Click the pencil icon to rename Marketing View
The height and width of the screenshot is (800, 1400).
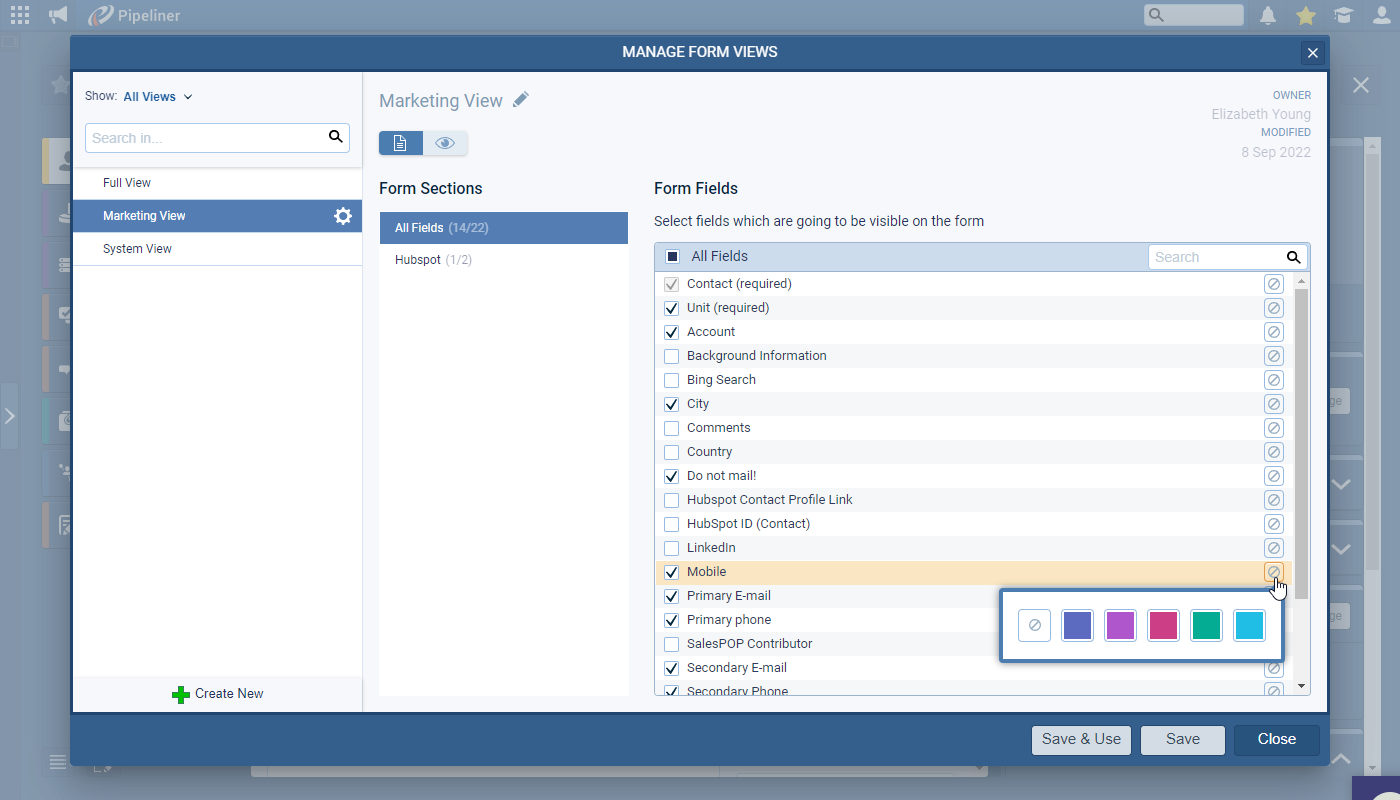pyautogui.click(x=520, y=100)
